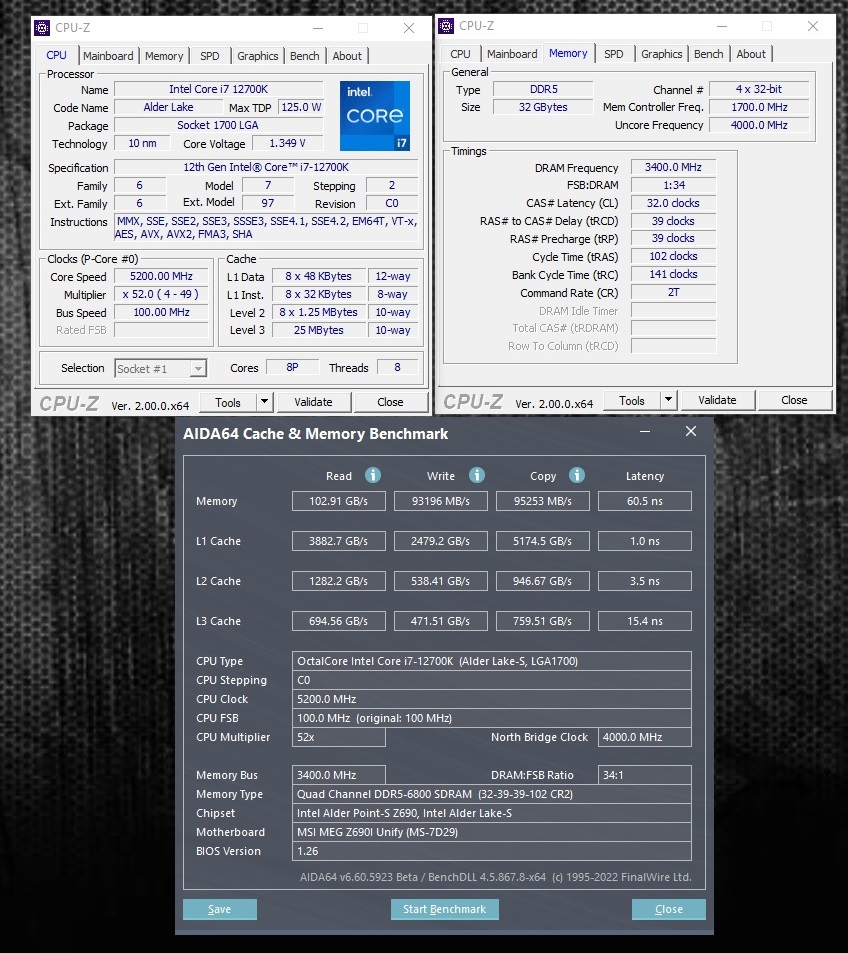
Task: Click Tools button in right CPU-Z window
Action: pos(632,400)
